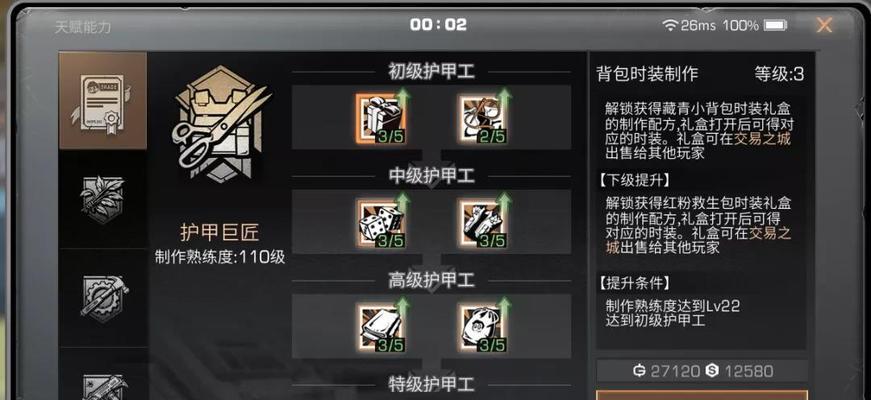871x400 pixels.
Task: Choose the second 中级护甲工 skill at 3/5
Action: (482, 223)
